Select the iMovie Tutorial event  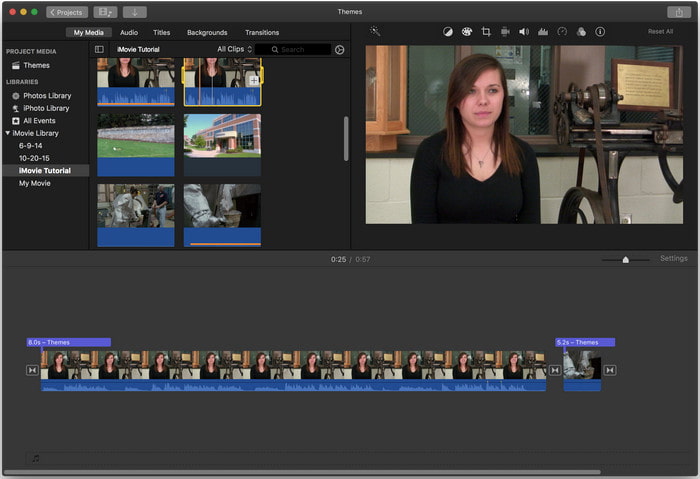click(45, 171)
